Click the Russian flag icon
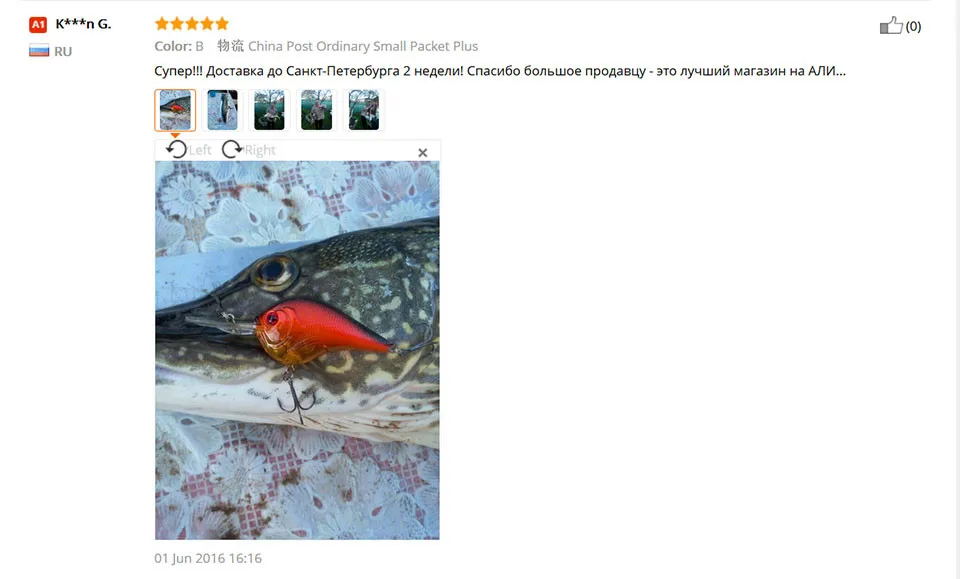 pyautogui.click(x=39, y=51)
